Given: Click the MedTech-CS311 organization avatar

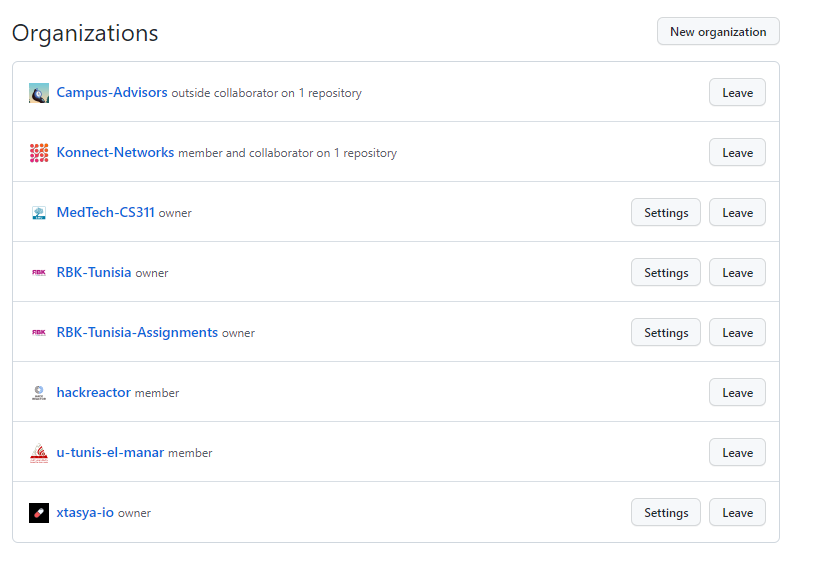Looking at the screenshot, I should (39, 213).
